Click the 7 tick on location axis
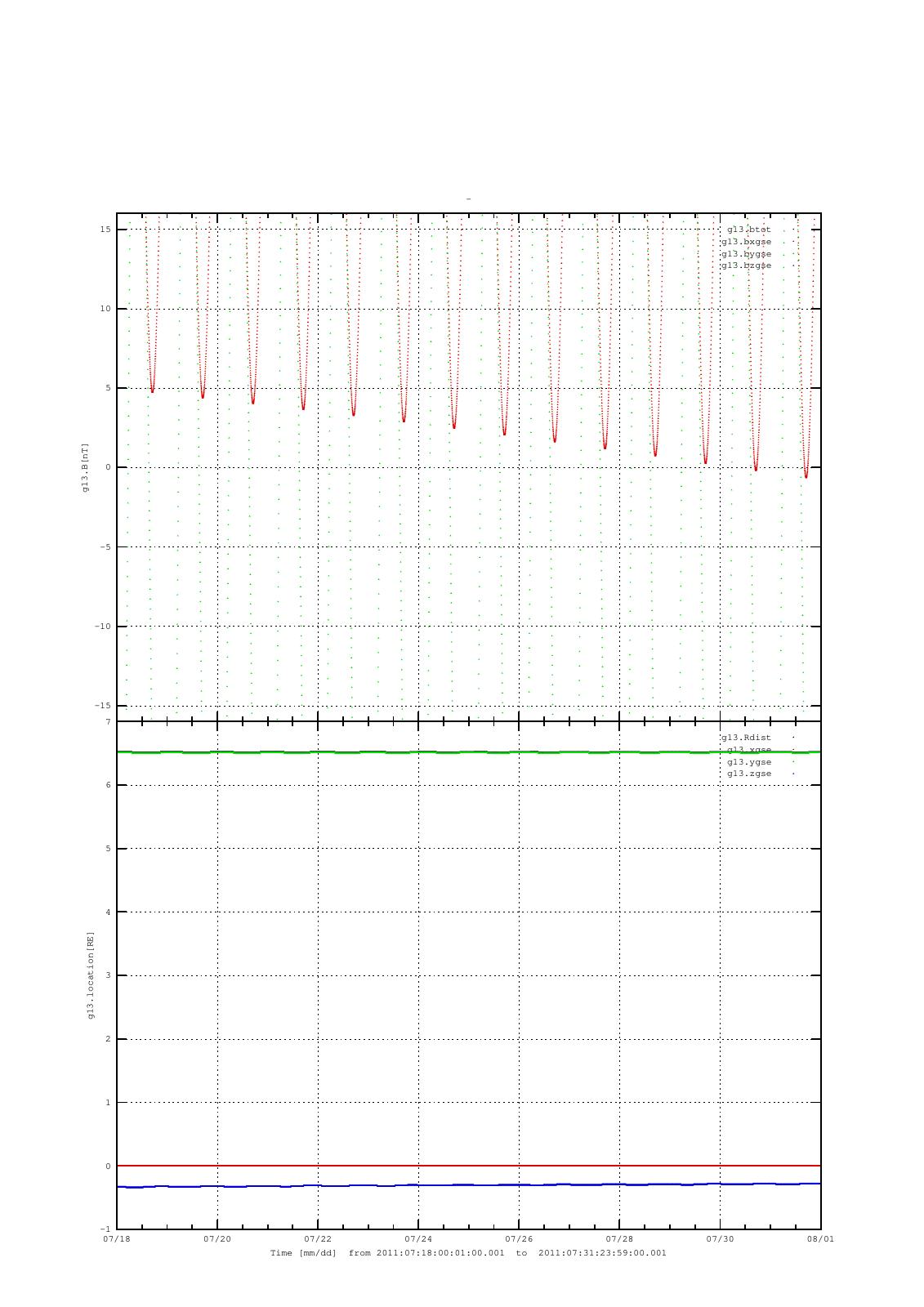Viewport: 924px width, 1307px height. [108, 722]
